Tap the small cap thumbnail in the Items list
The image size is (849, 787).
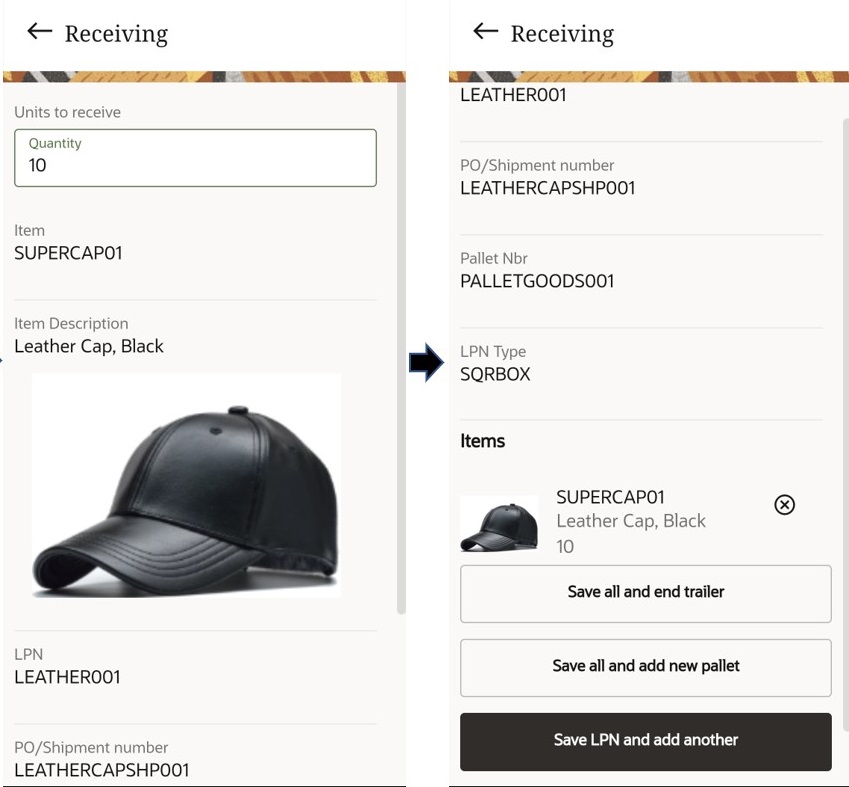click(x=499, y=522)
